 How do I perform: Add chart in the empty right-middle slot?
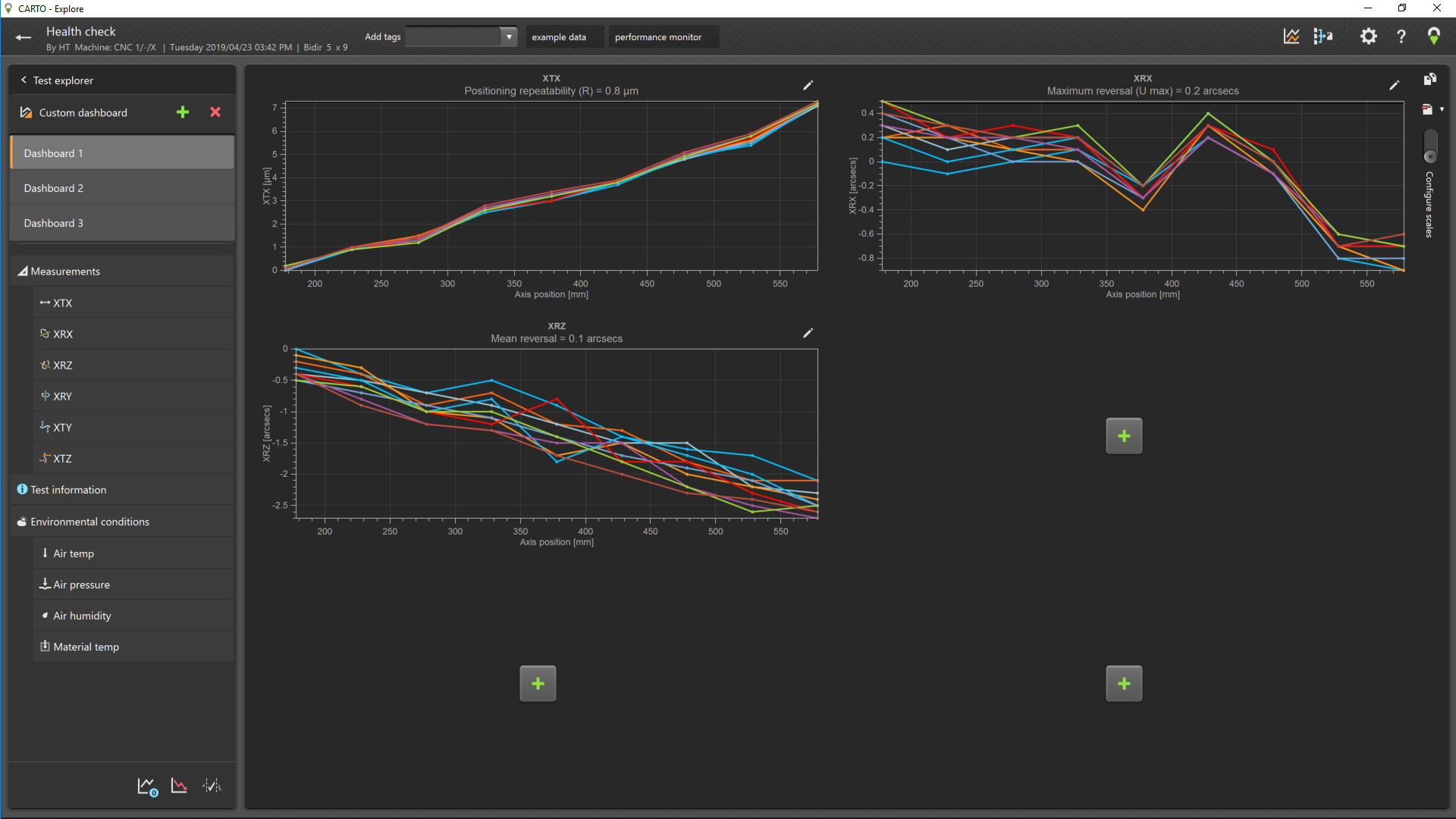pyautogui.click(x=1124, y=436)
